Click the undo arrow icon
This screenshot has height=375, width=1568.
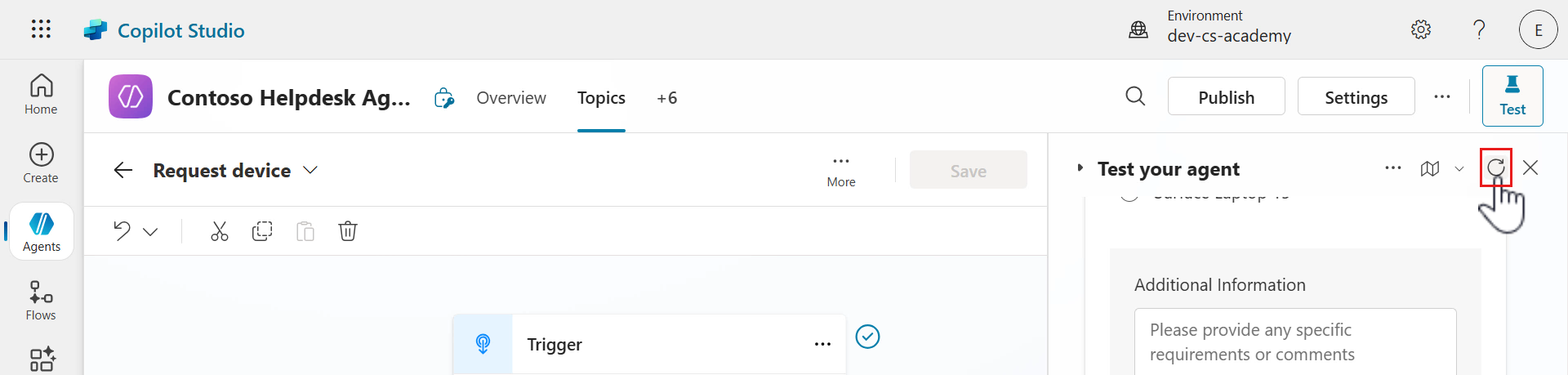122,231
